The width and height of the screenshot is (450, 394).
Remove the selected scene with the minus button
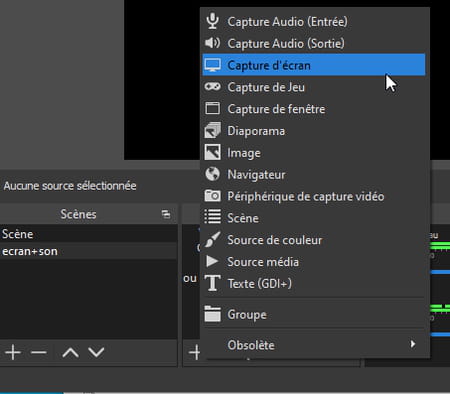38,352
